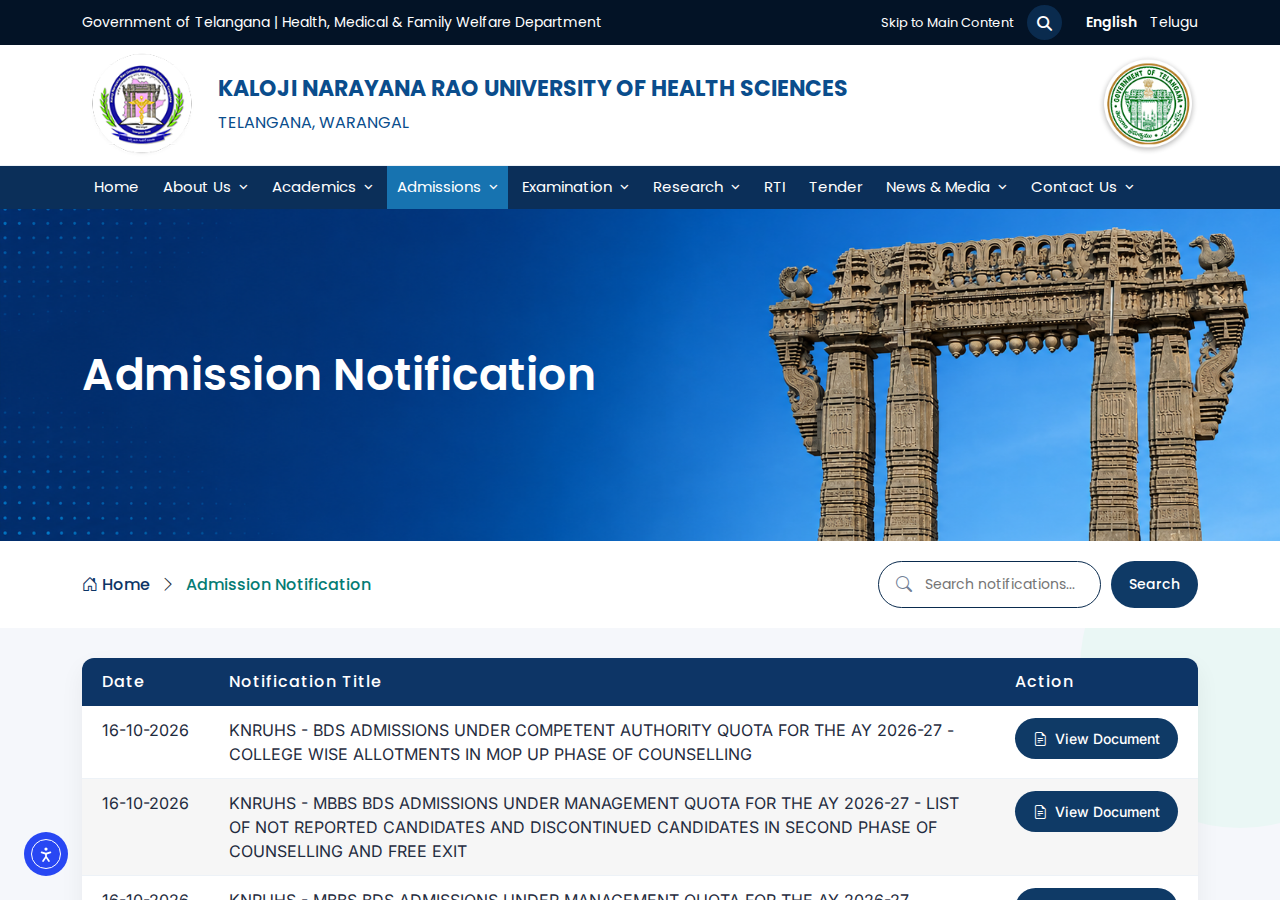
Task: Open the accessibility options widget
Action: pos(46,854)
